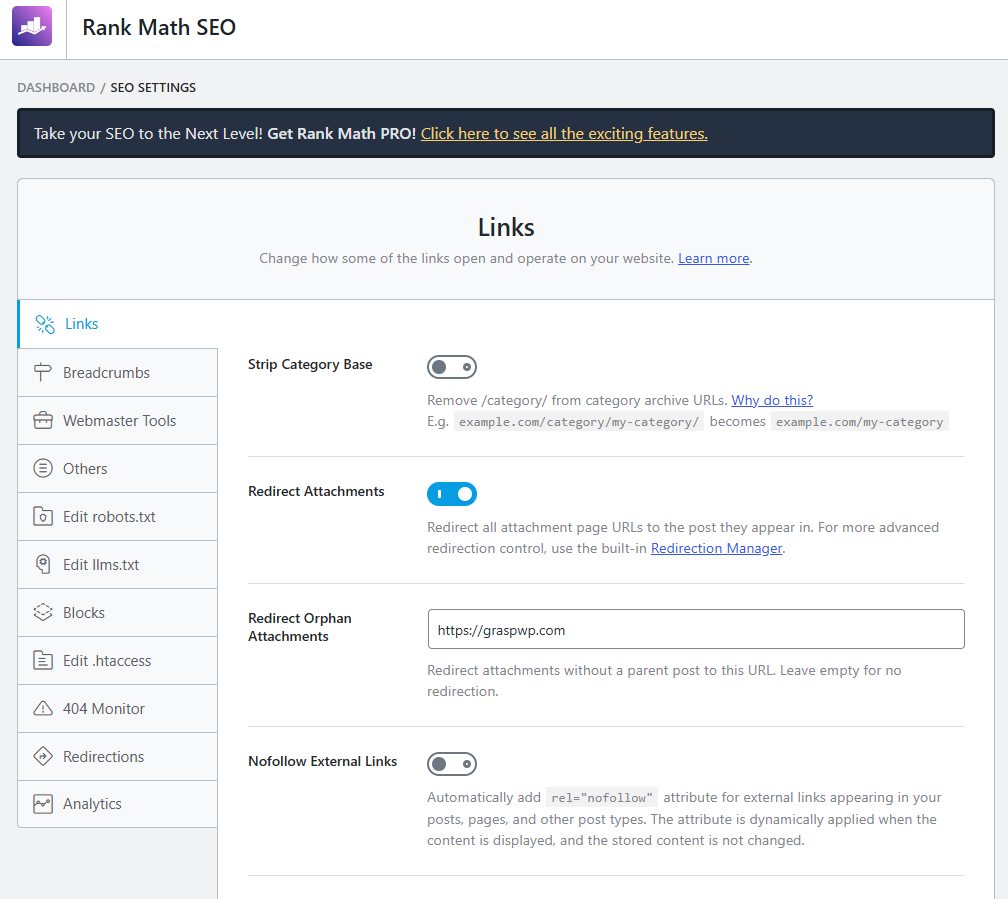This screenshot has height=899, width=1008.
Task: Open the Edit .htaccess tab
Action: coord(118,660)
